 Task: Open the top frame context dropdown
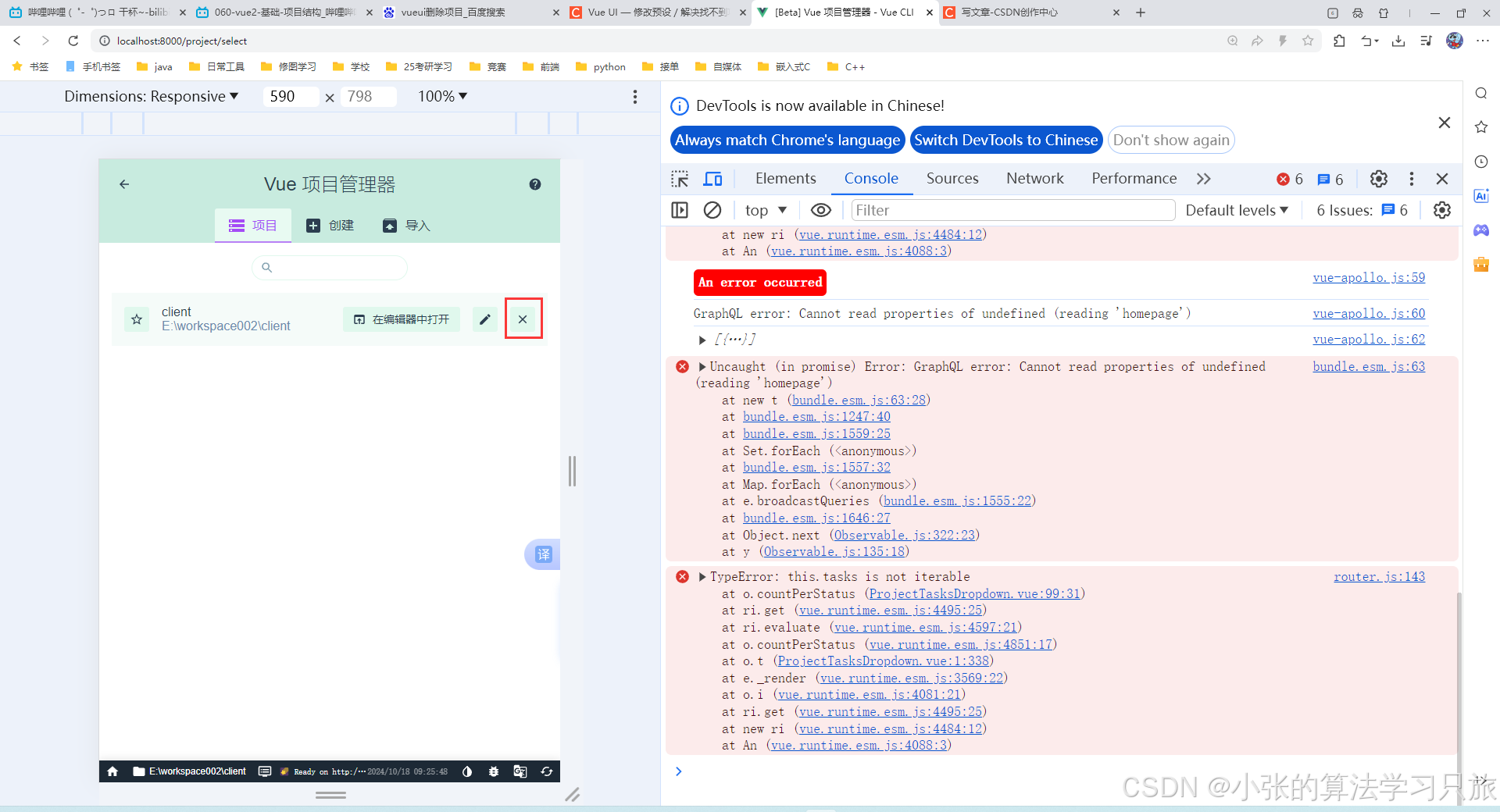[x=764, y=210]
